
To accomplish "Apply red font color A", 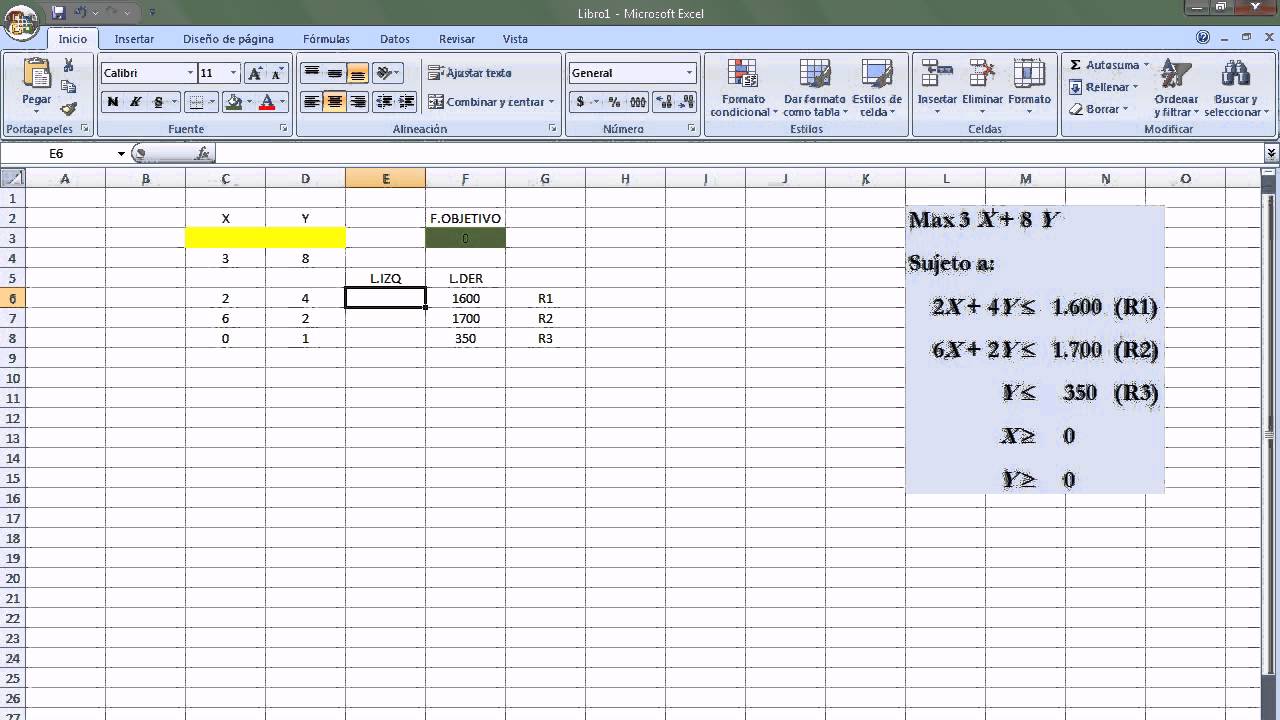I will (x=267, y=102).
